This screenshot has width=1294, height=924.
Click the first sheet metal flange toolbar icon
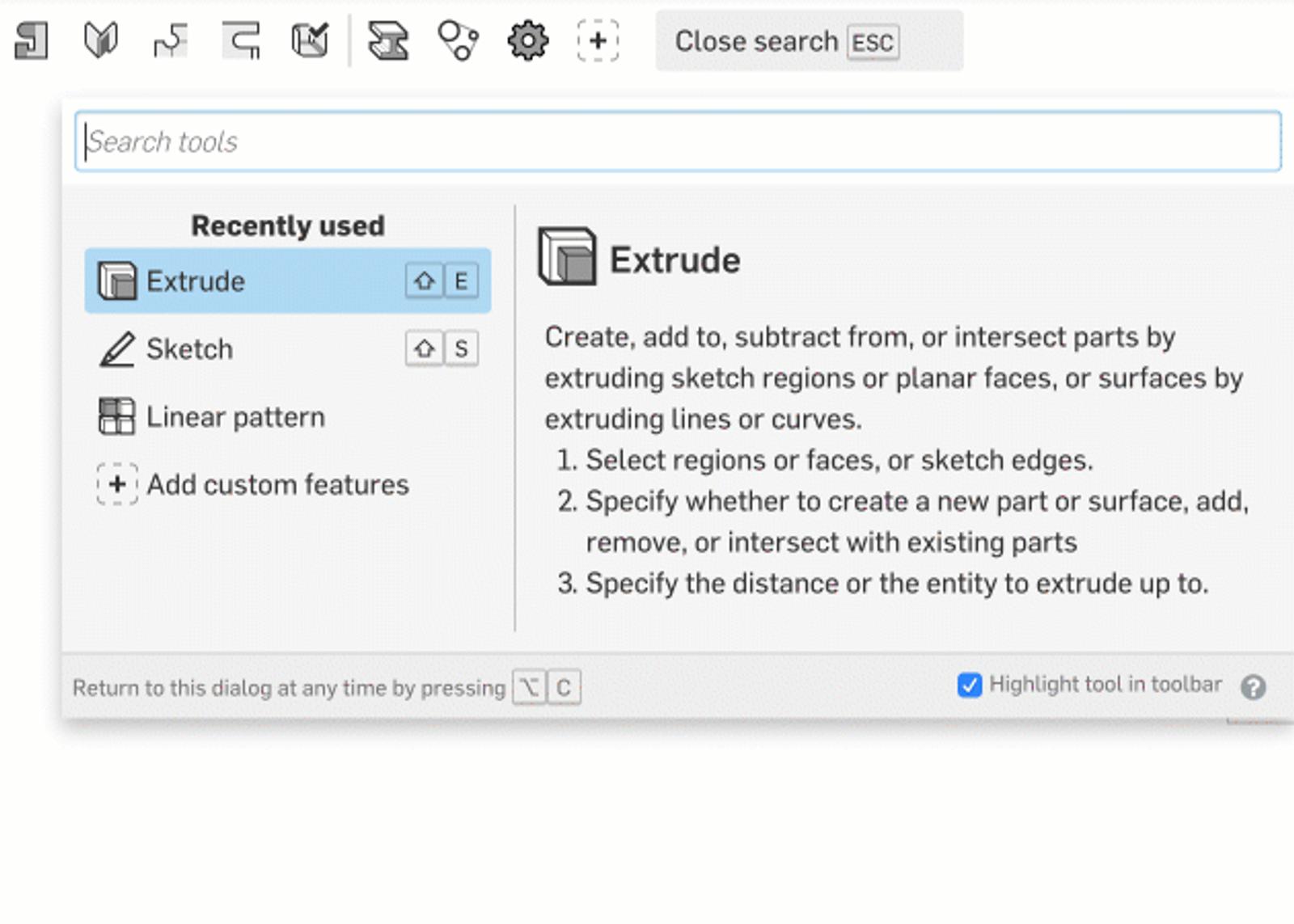[32, 40]
